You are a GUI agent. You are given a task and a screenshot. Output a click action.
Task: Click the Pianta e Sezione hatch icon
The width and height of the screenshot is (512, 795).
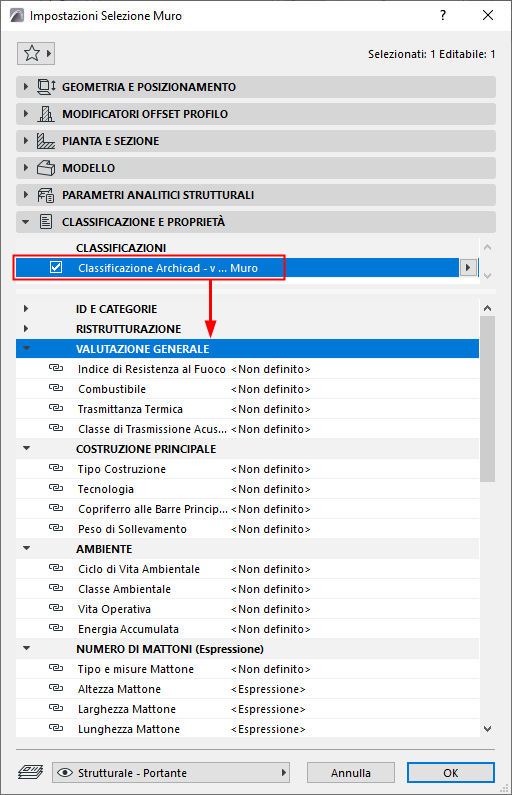point(46,141)
